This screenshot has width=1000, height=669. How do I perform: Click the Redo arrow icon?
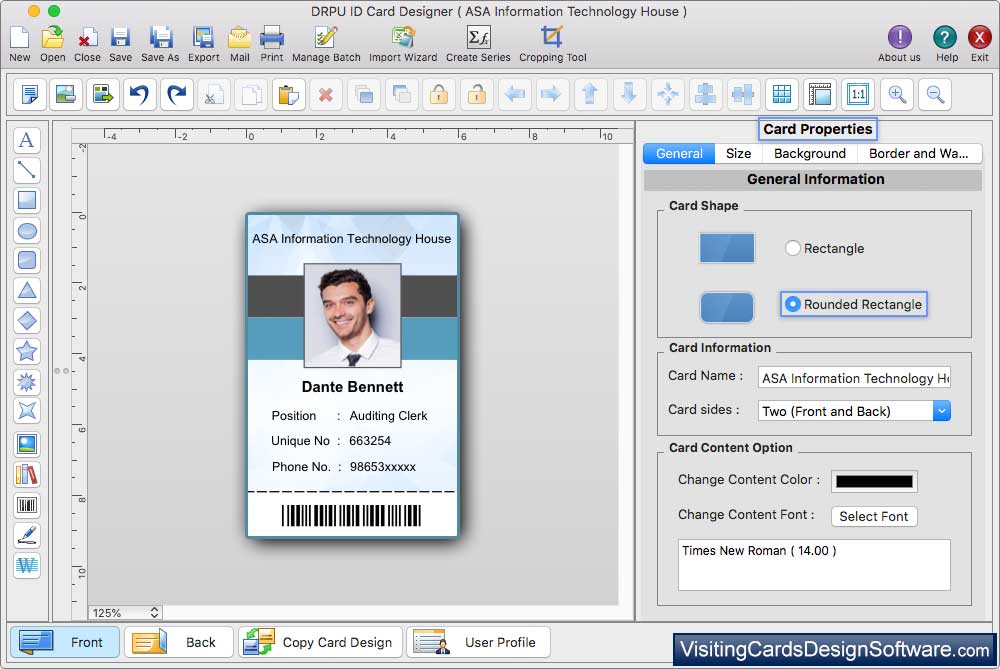pyautogui.click(x=177, y=94)
